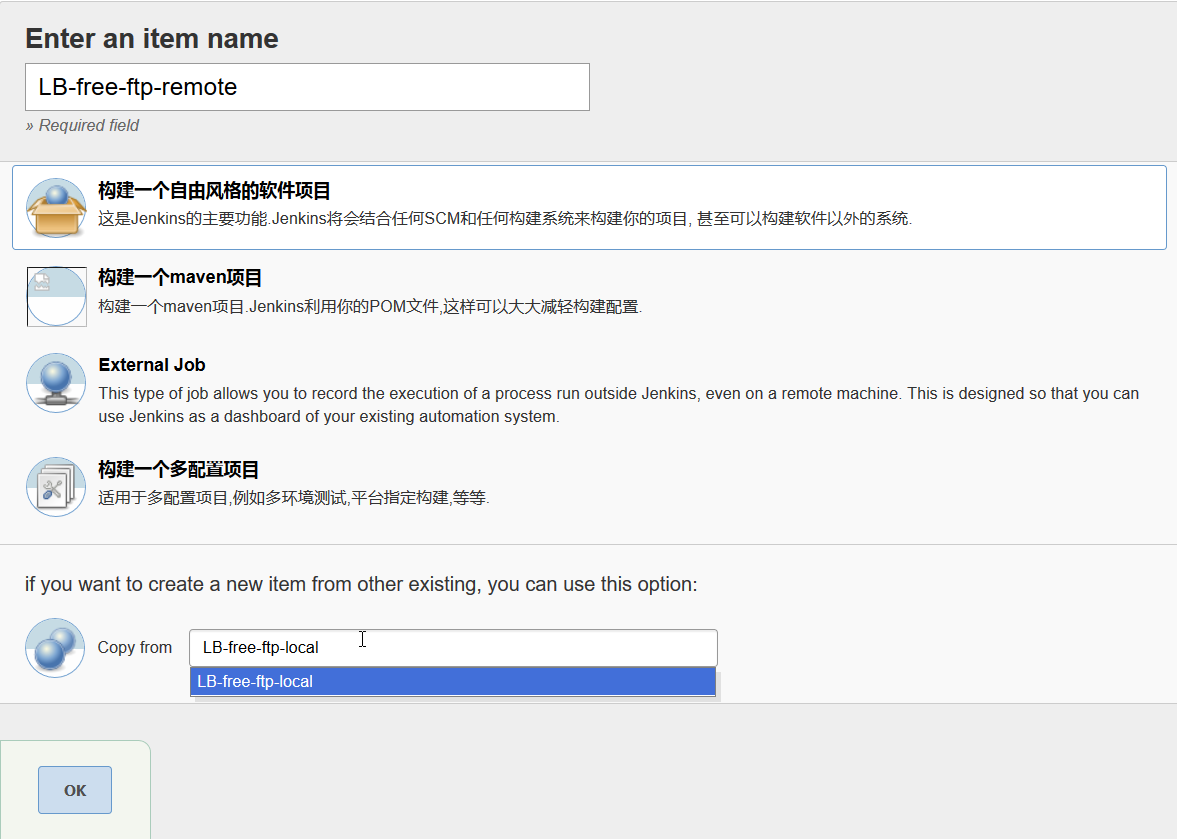Click the External Job description paragraph
Screen dimensions: 1177x839
618,405
